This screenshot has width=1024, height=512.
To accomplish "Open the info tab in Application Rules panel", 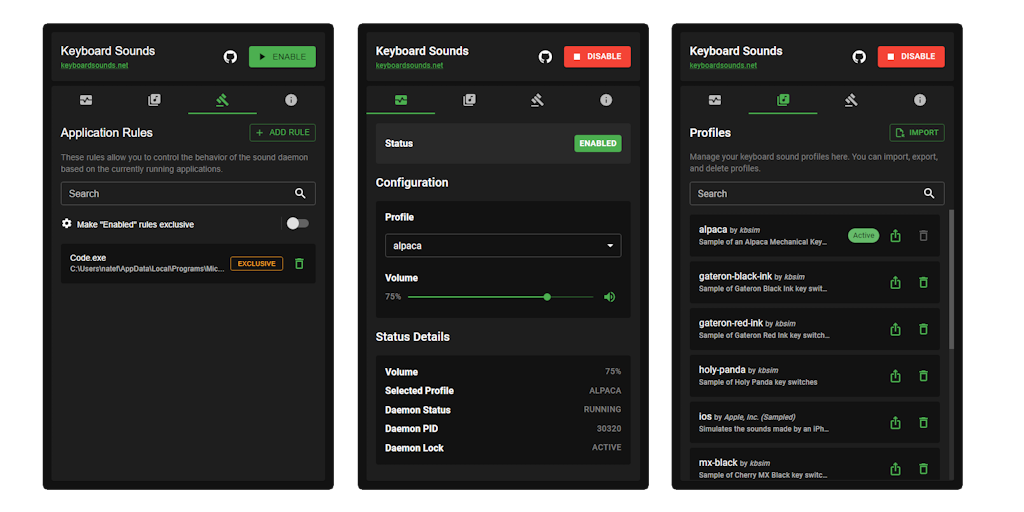I will (x=291, y=100).
